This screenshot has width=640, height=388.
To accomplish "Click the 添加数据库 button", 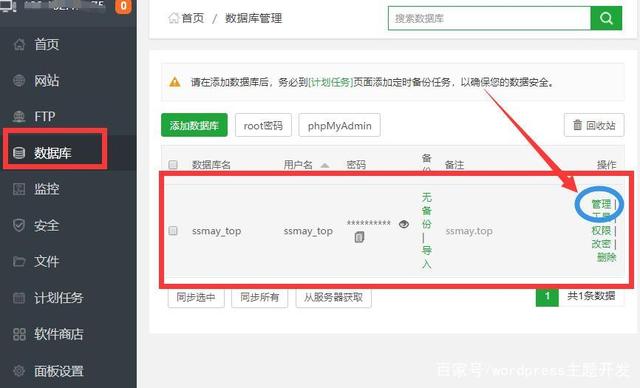I will pyautogui.click(x=194, y=125).
